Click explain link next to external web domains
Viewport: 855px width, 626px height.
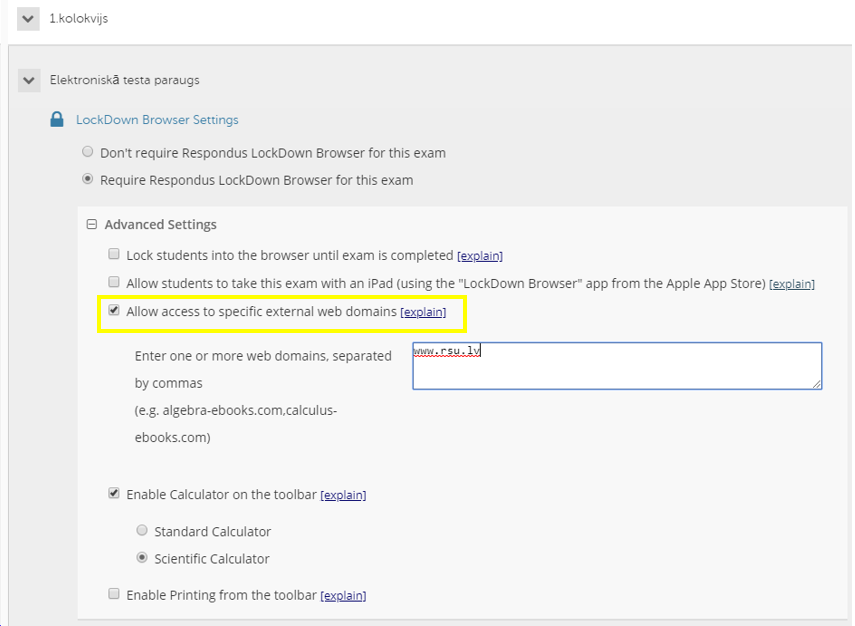point(423,312)
